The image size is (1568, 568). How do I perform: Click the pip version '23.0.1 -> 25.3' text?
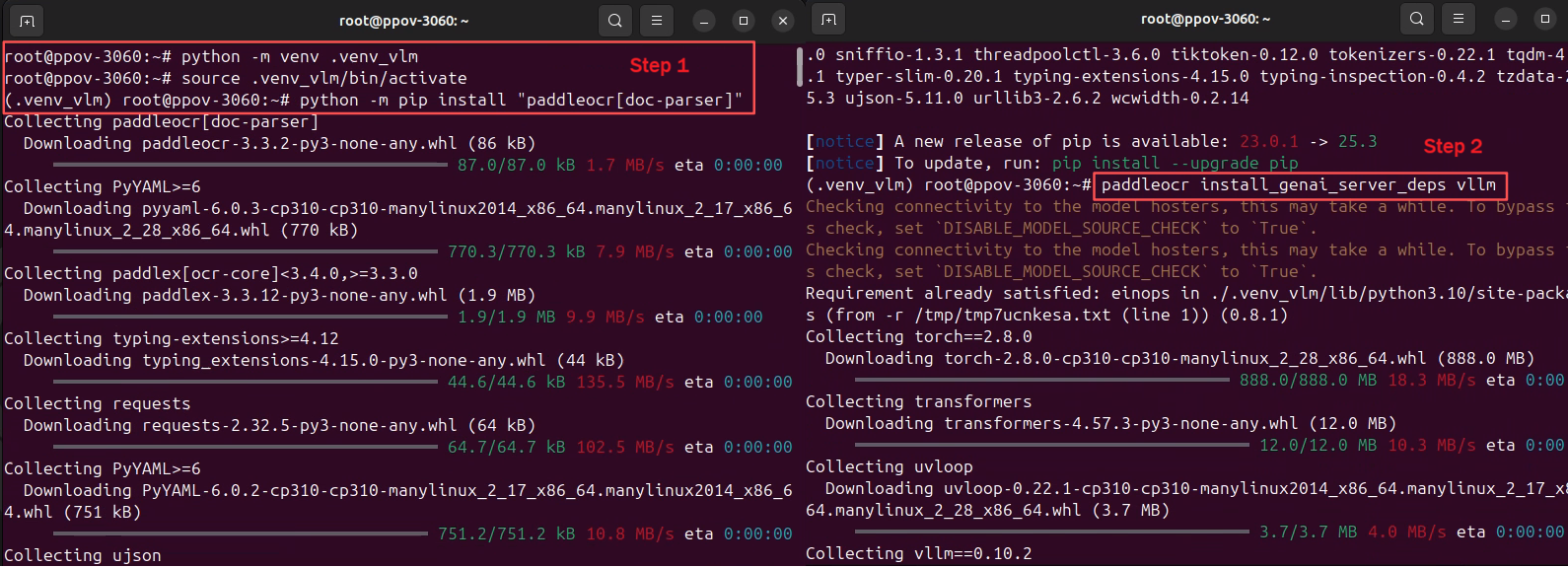pyautogui.click(x=1309, y=141)
